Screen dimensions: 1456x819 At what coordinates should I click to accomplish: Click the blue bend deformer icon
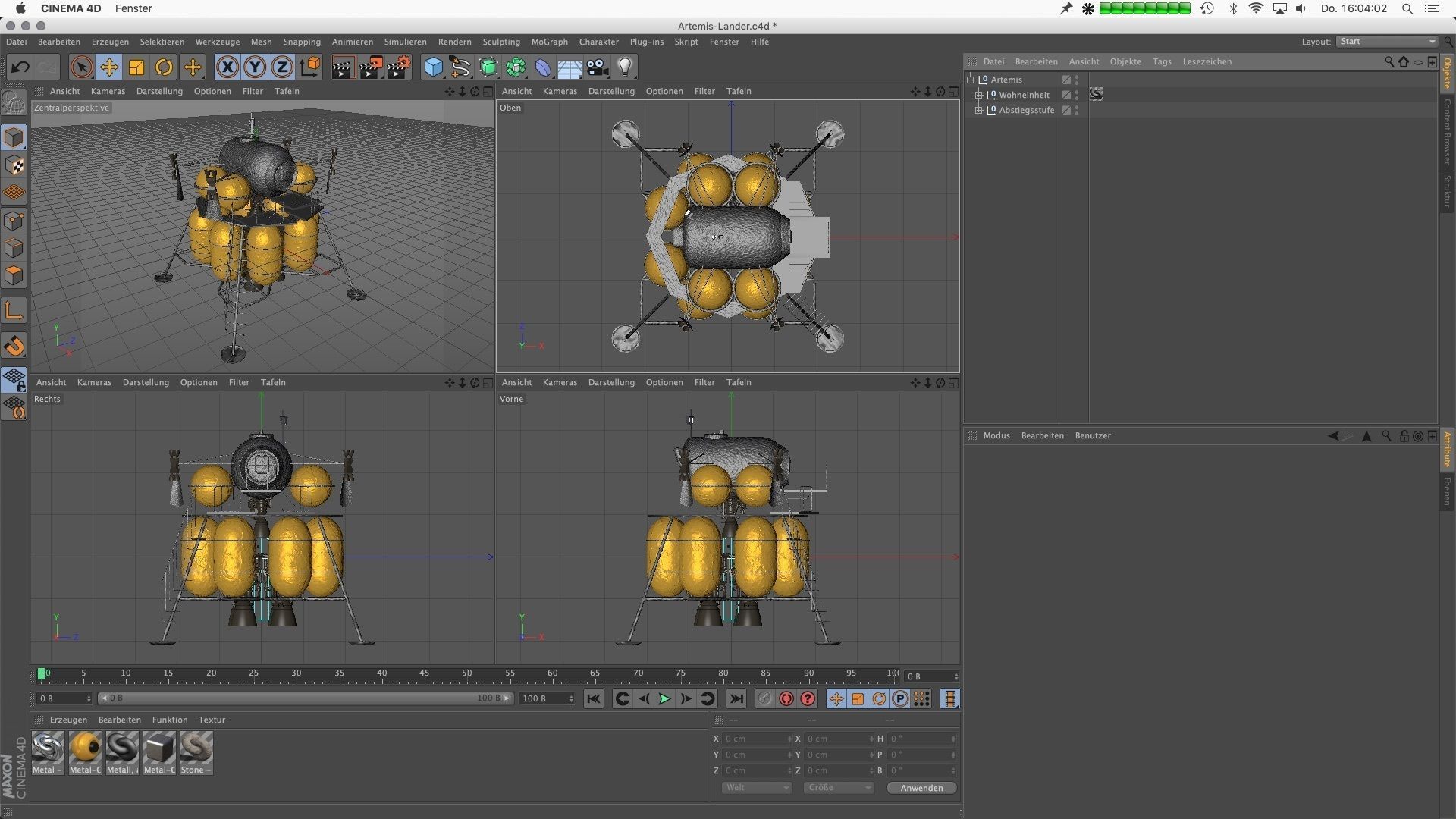coord(543,67)
